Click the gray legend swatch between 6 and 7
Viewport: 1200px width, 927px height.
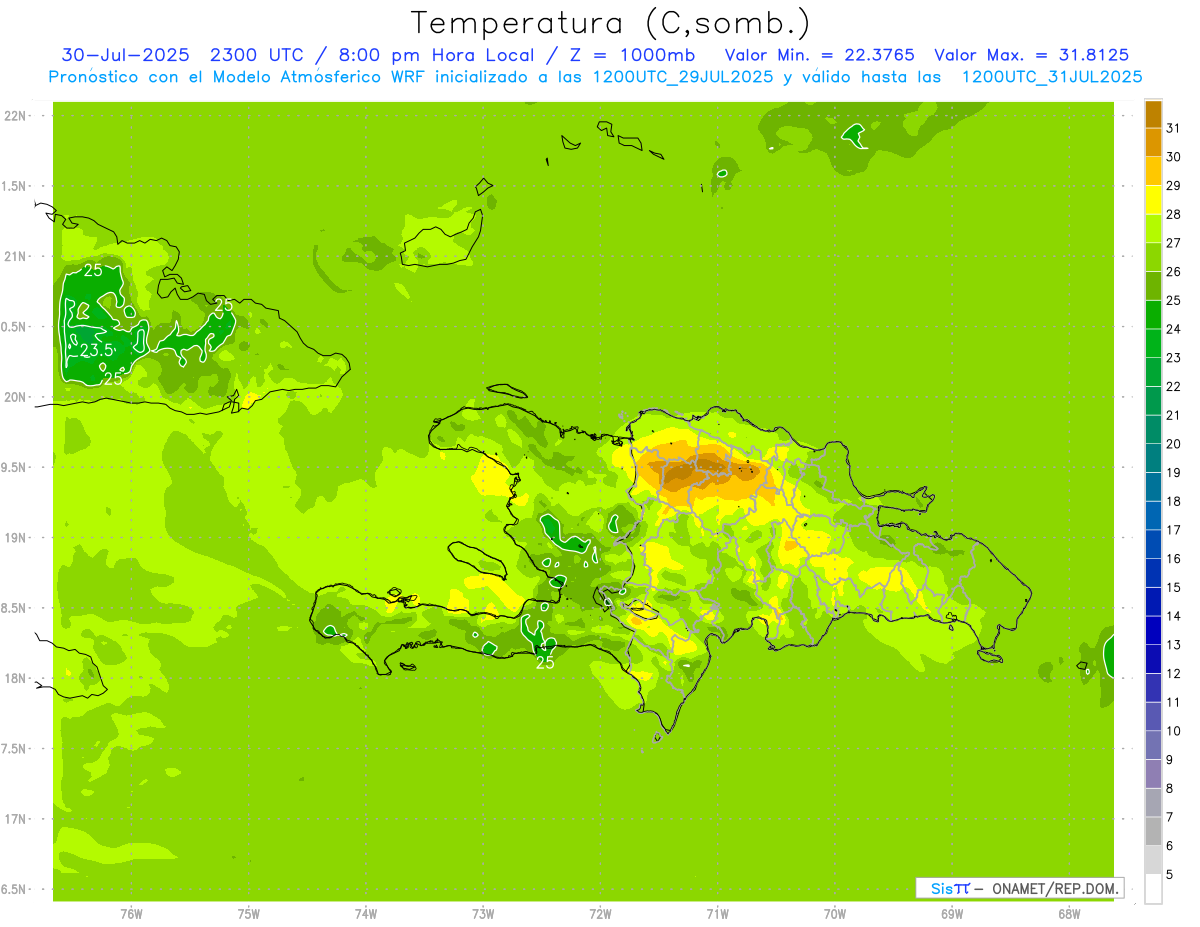click(1153, 831)
